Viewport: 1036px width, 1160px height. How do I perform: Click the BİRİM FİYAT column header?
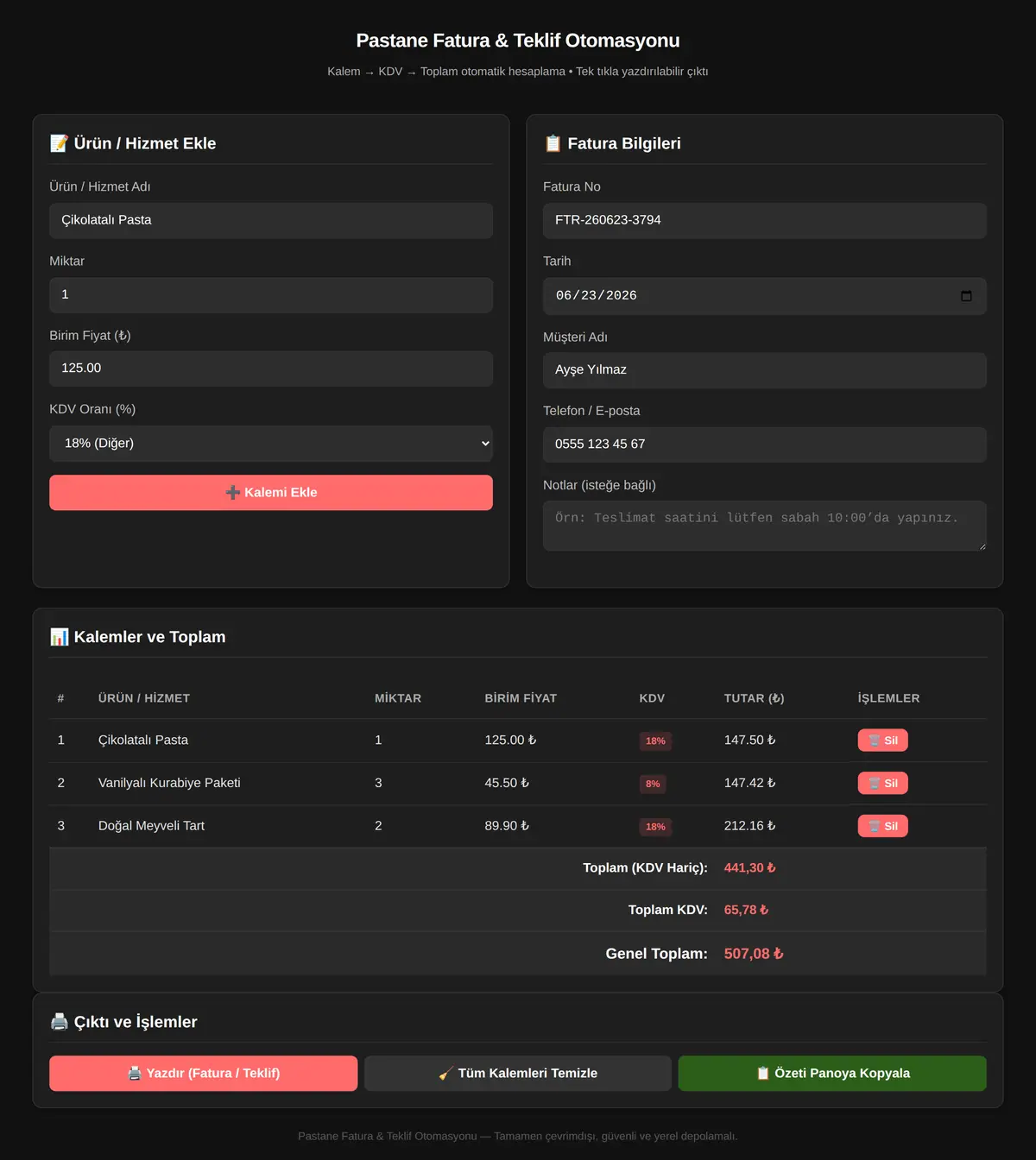(521, 698)
